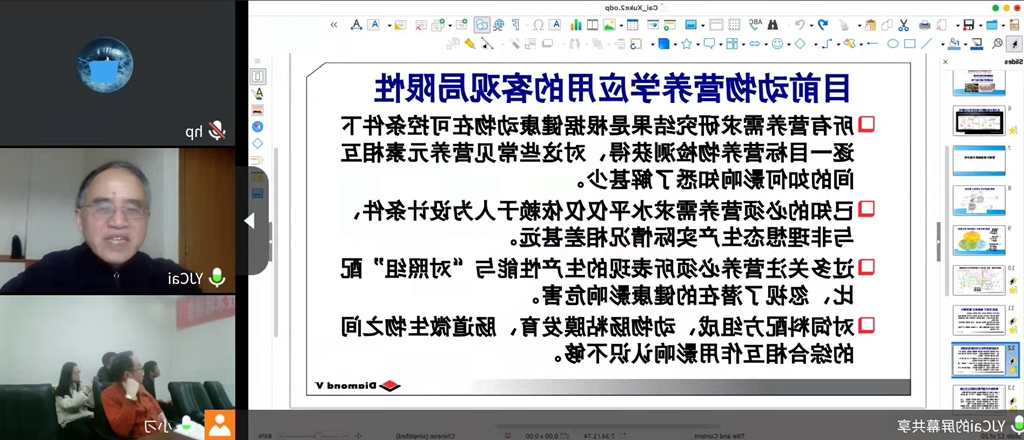Image resolution: width=1024 pixels, height=440 pixels.
Task: Select the Zoom and Pan magnifier tool
Action: 997,44
